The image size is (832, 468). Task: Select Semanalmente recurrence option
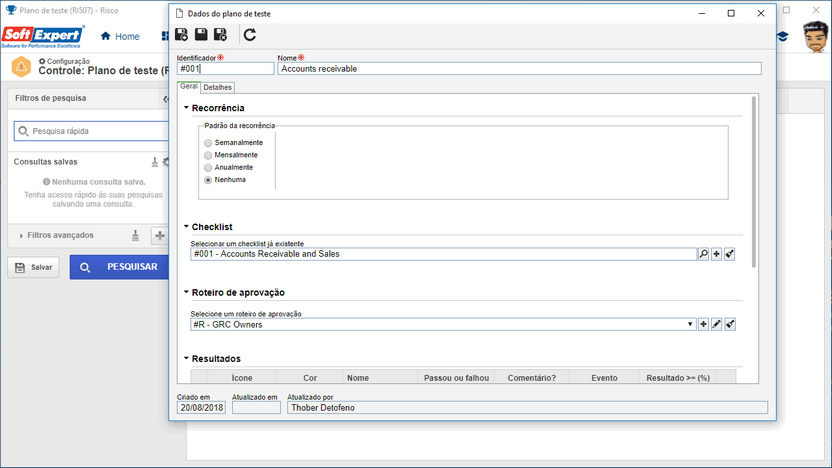[208, 143]
